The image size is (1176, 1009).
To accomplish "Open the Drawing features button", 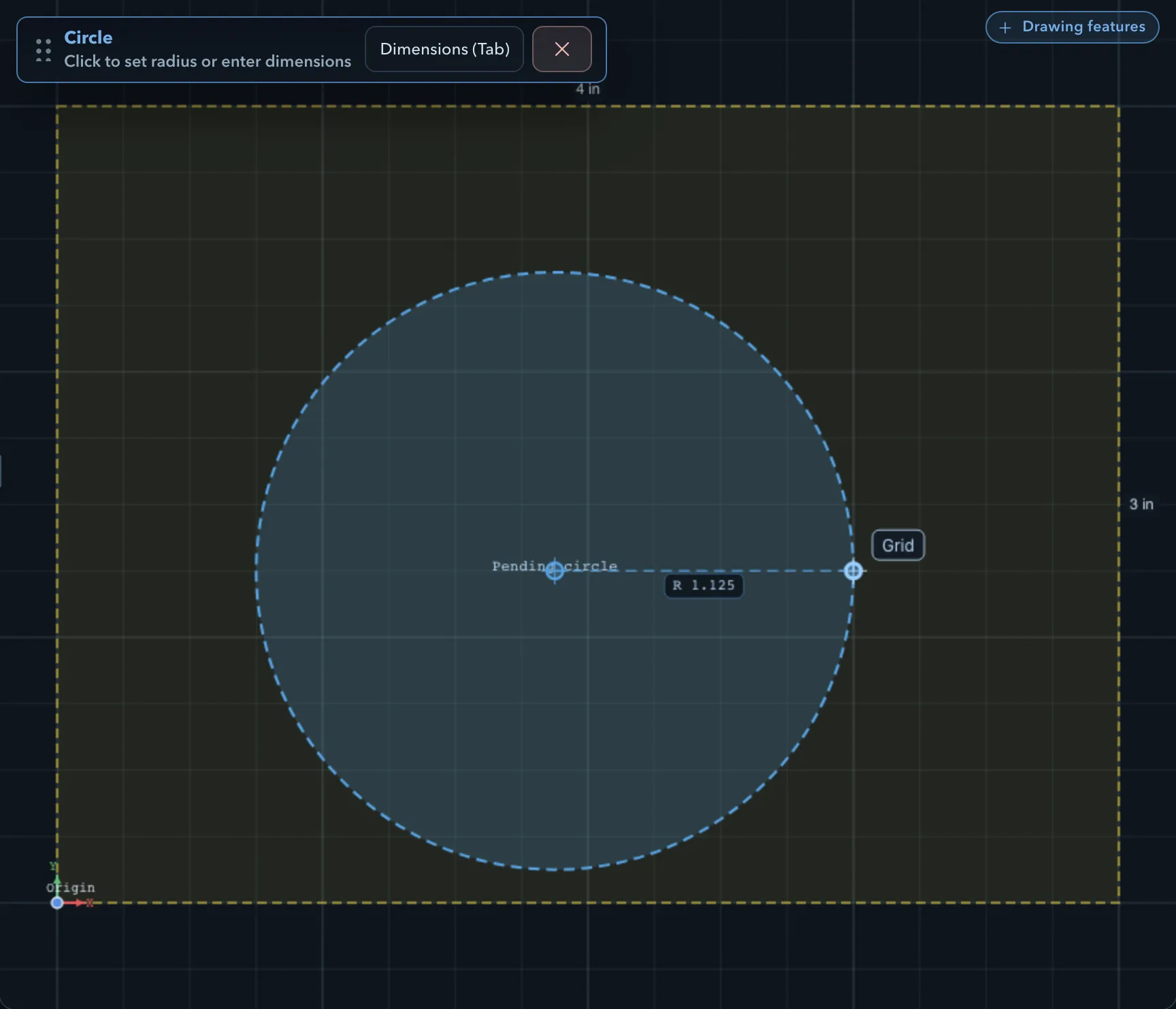I will pyautogui.click(x=1072, y=27).
